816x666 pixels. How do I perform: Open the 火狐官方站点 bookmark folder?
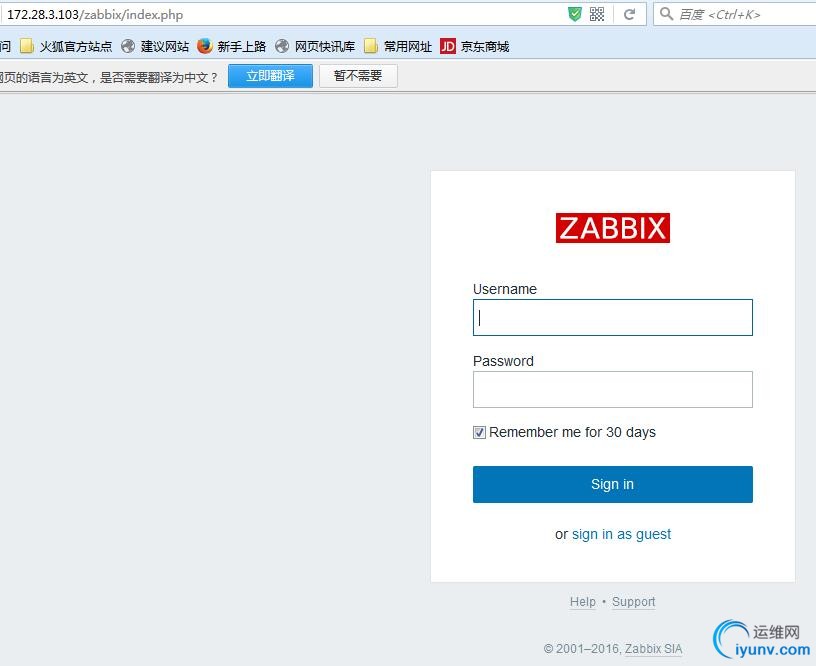coord(66,46)
